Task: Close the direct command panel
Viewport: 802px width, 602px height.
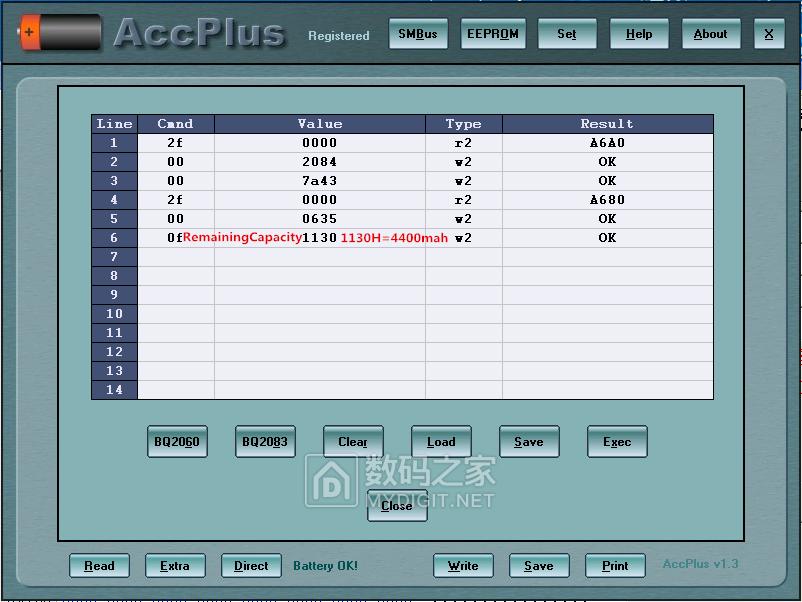Action: click(397, 505)
